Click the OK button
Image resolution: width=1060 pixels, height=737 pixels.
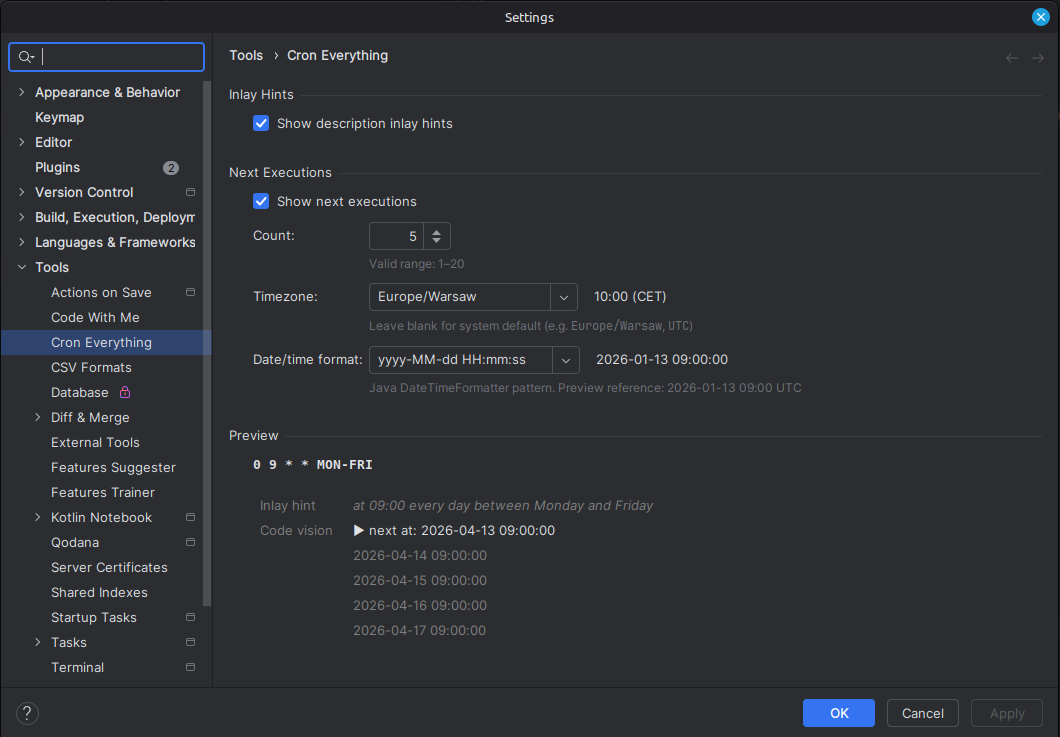[x=839, y=713]
